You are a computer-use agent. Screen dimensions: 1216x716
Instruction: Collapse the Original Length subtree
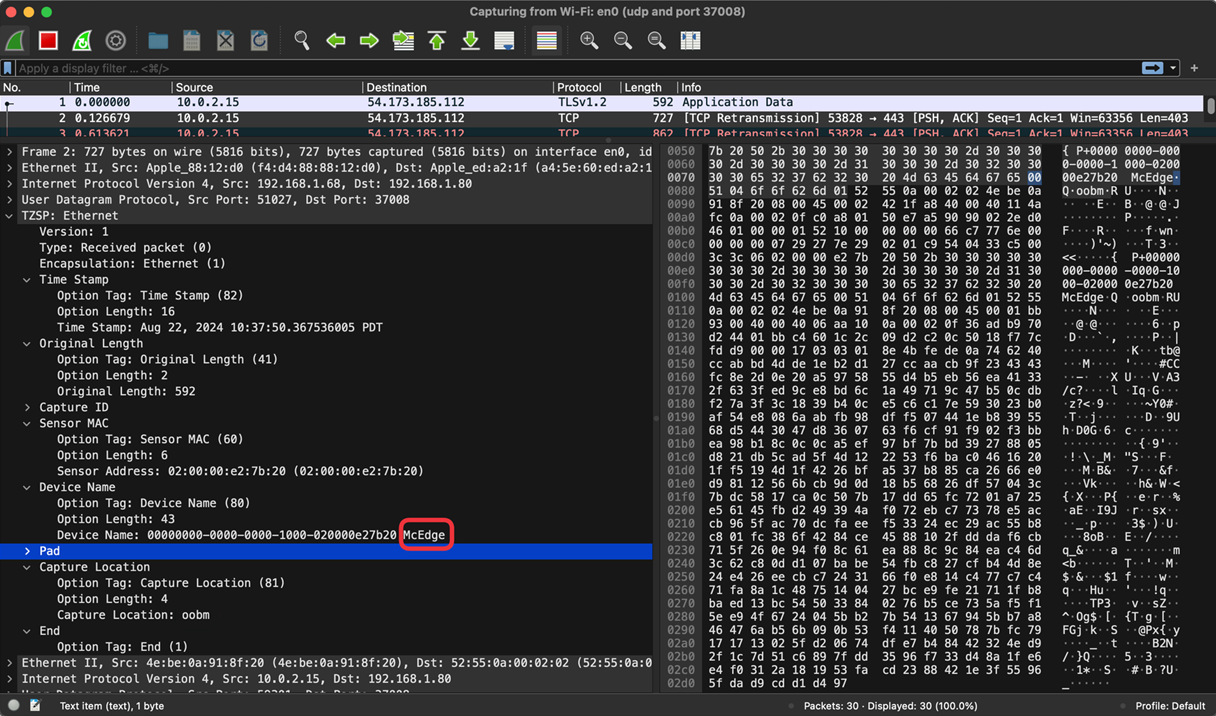coord(27,343)
